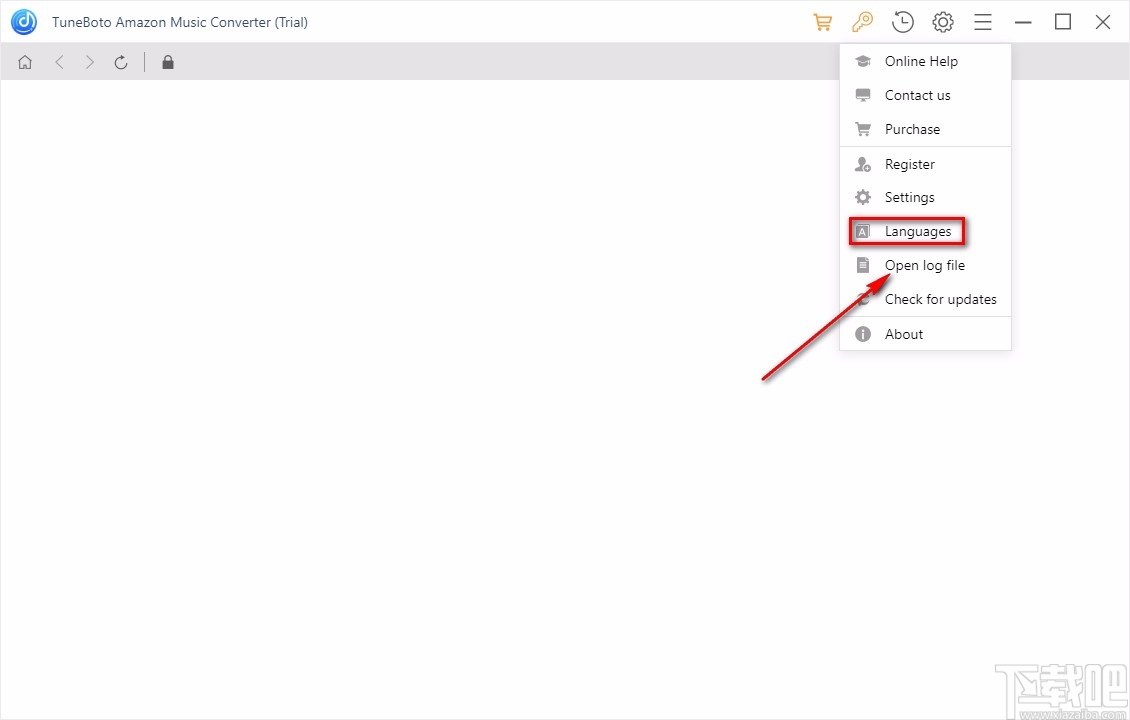This screenshot has width=1130, height=720.
Task: Navigate back with the left arrow
Action: (x=59, y=62)
